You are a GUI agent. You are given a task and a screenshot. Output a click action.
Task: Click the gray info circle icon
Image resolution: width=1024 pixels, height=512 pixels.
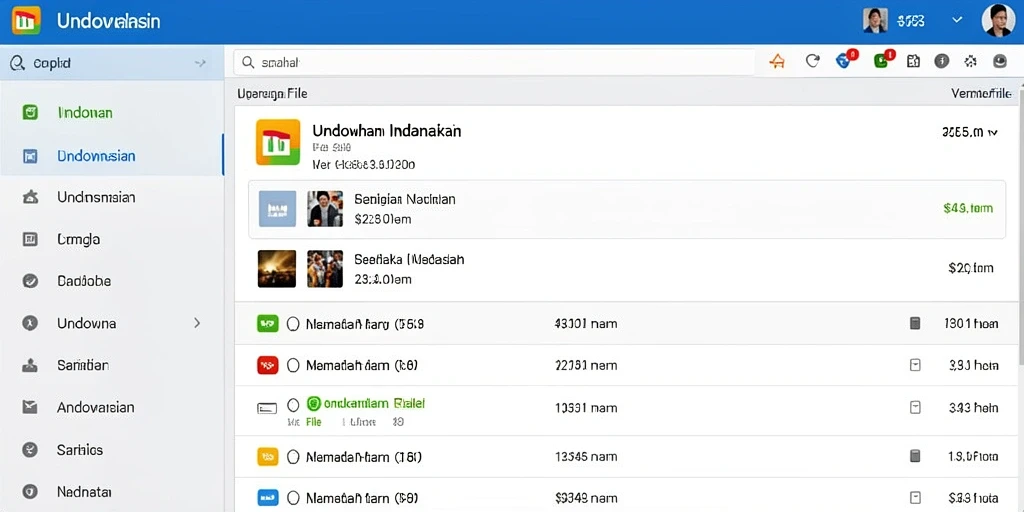click(941, 61)
